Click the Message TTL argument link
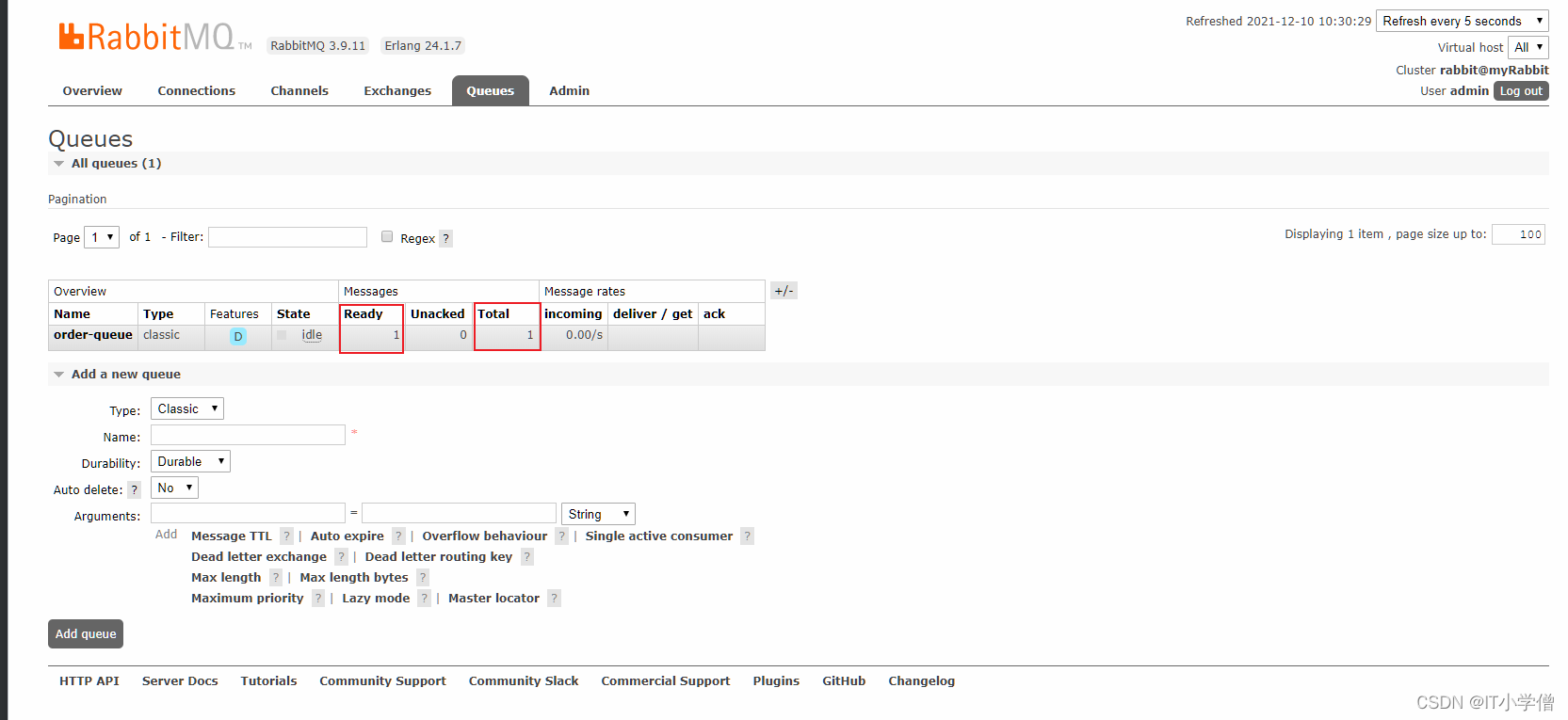 click(x=232, y=536)
